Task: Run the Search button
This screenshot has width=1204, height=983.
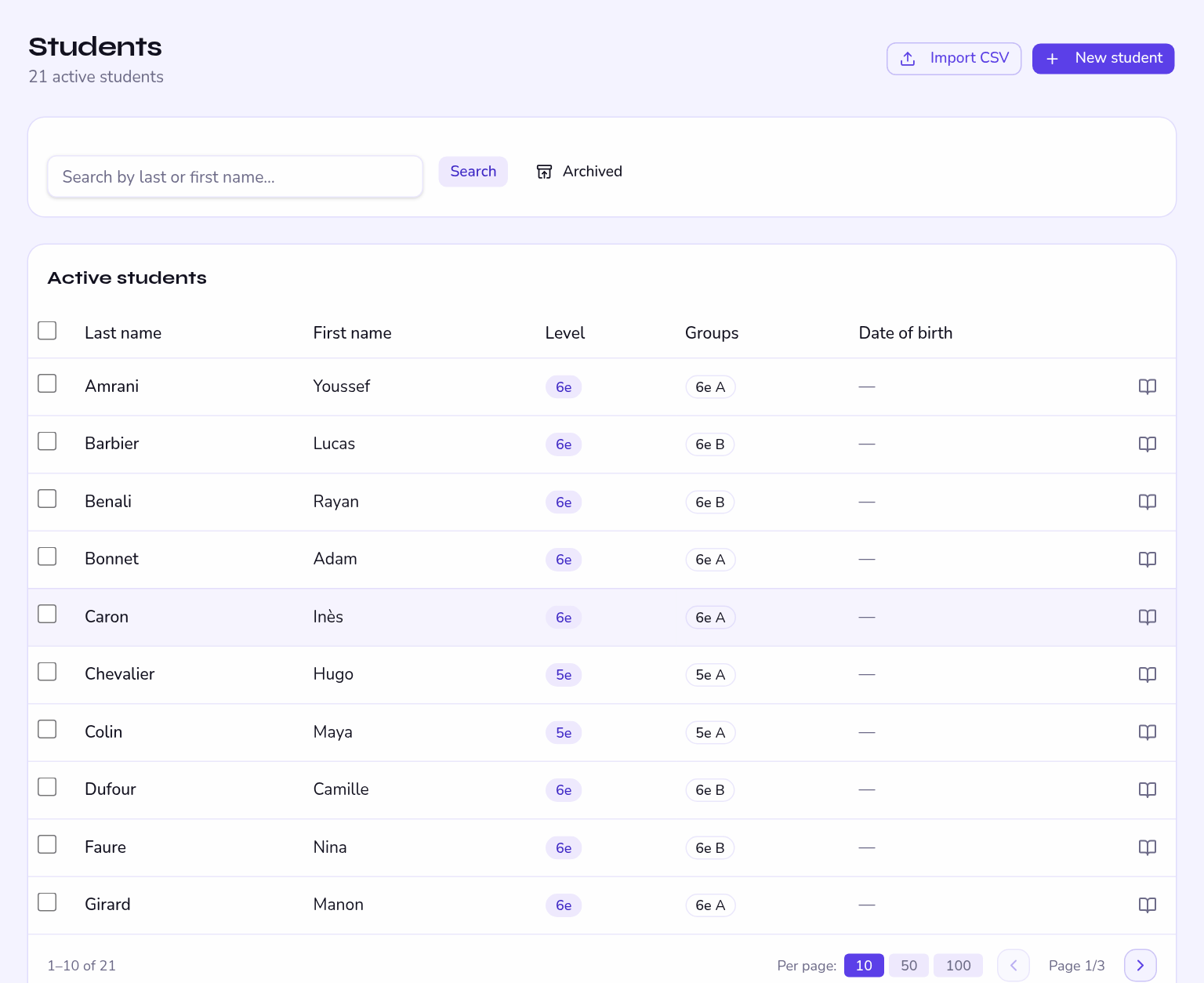Action: (x=473, y=172)
